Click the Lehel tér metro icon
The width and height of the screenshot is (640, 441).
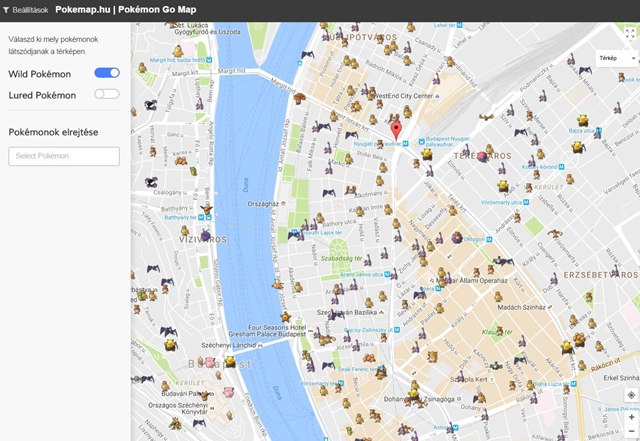click(x=460, y=25)
